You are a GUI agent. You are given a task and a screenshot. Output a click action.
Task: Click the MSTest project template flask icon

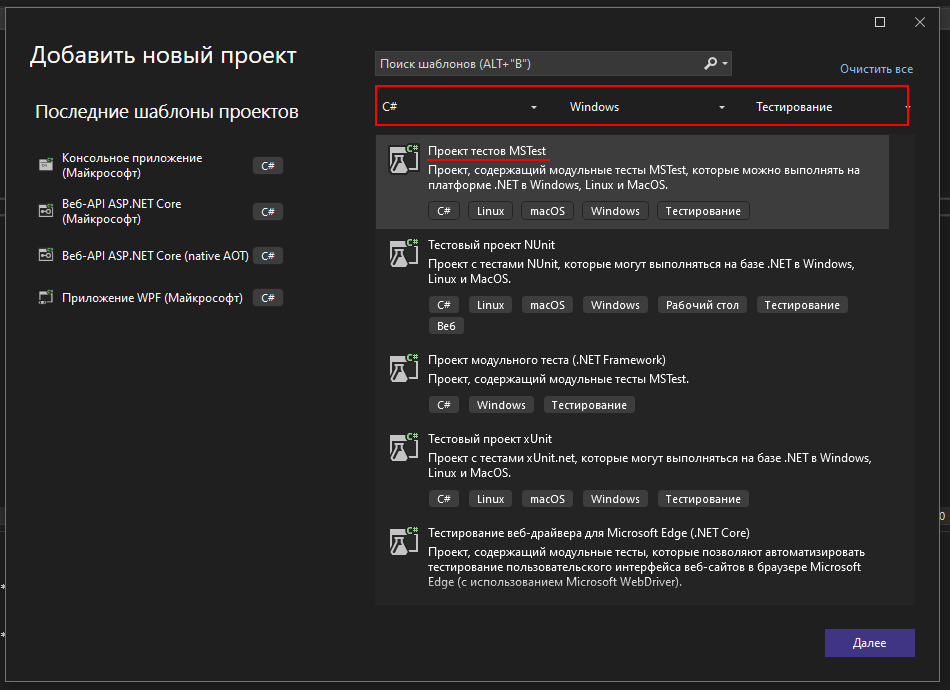click(402, 160)
